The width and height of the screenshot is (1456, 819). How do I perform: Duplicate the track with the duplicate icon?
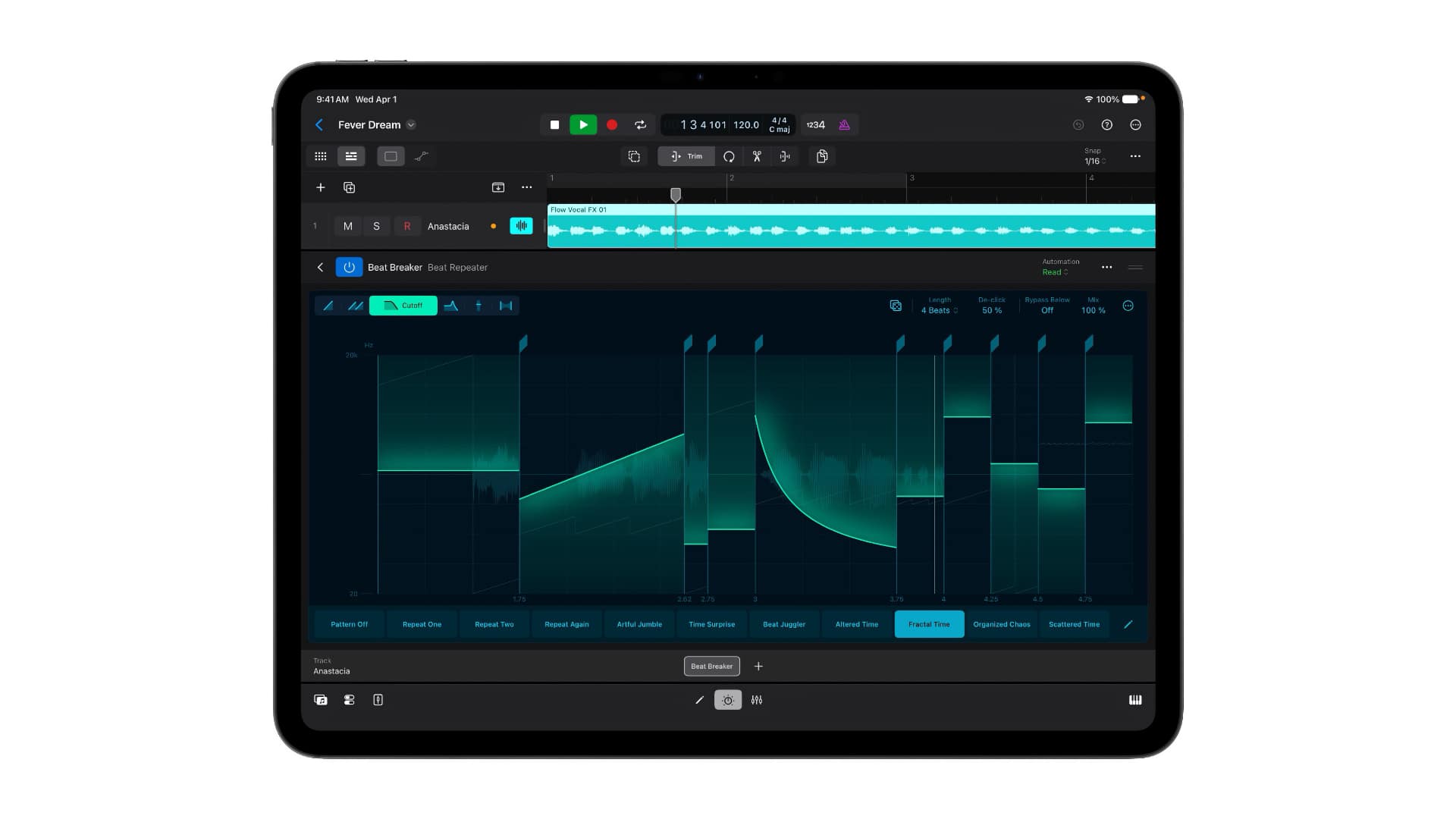click(x=350, y=187)
